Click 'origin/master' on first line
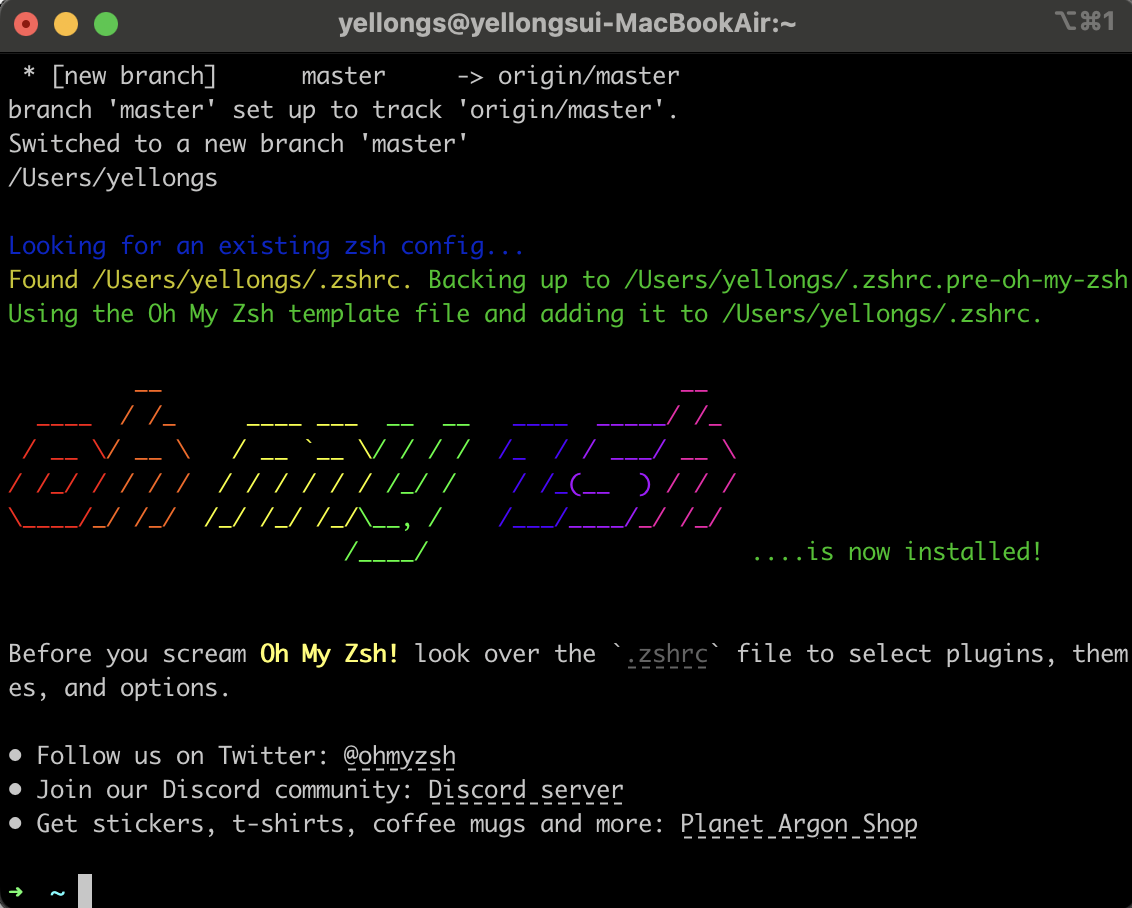The width and height of the screenshot is (1132, 908). 588,76
